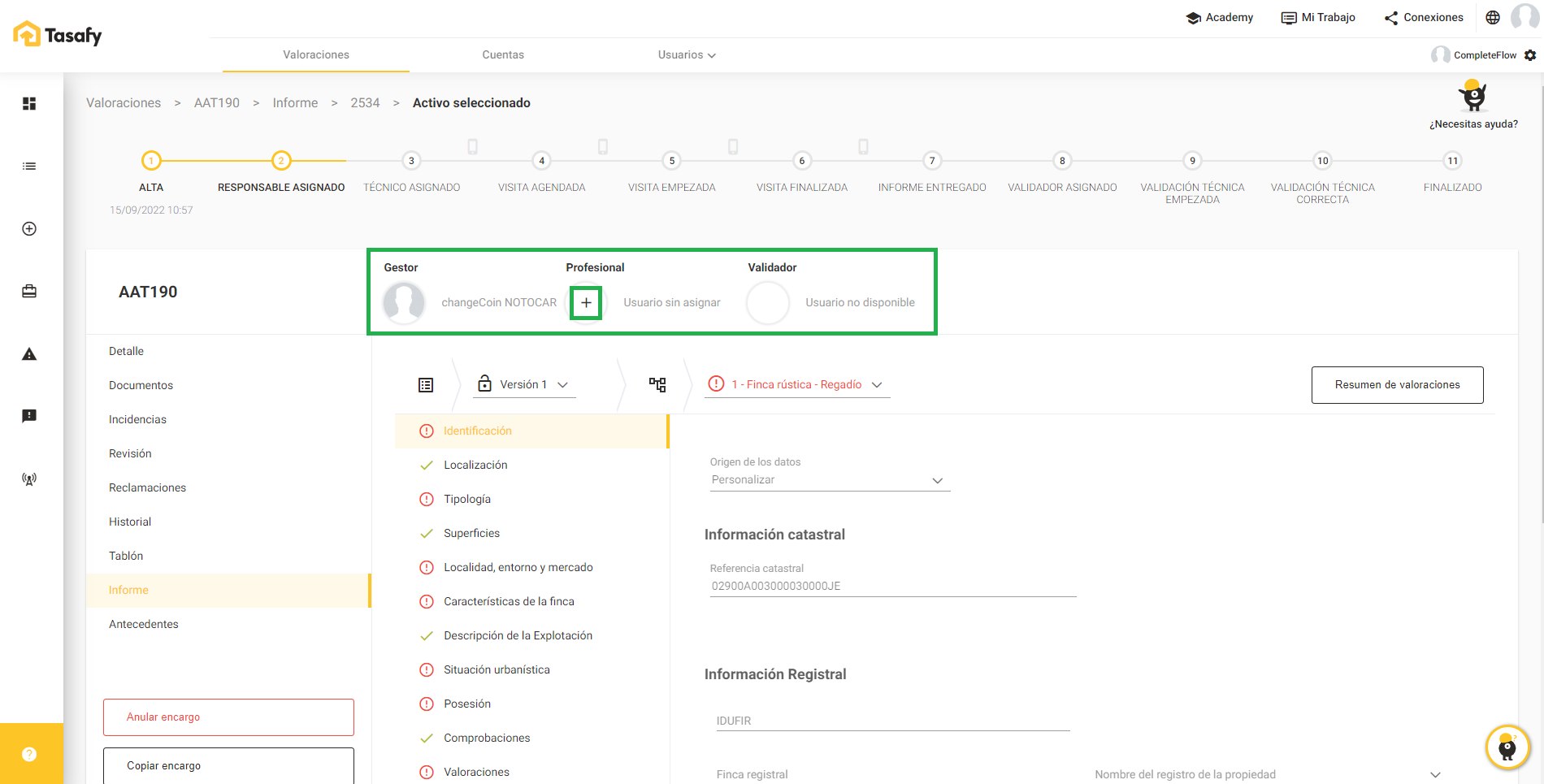Expand the Versión 1 dropdown
This screenshot has width=1544, height=784.
tap(524, 384)
